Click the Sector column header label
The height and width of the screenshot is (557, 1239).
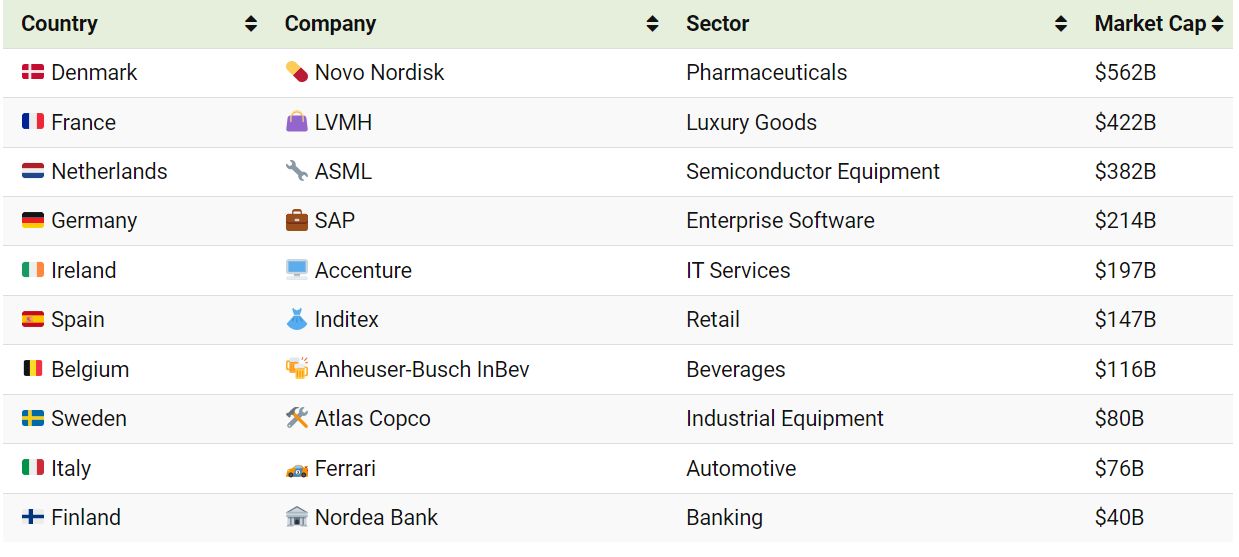[x=717, y=24]
